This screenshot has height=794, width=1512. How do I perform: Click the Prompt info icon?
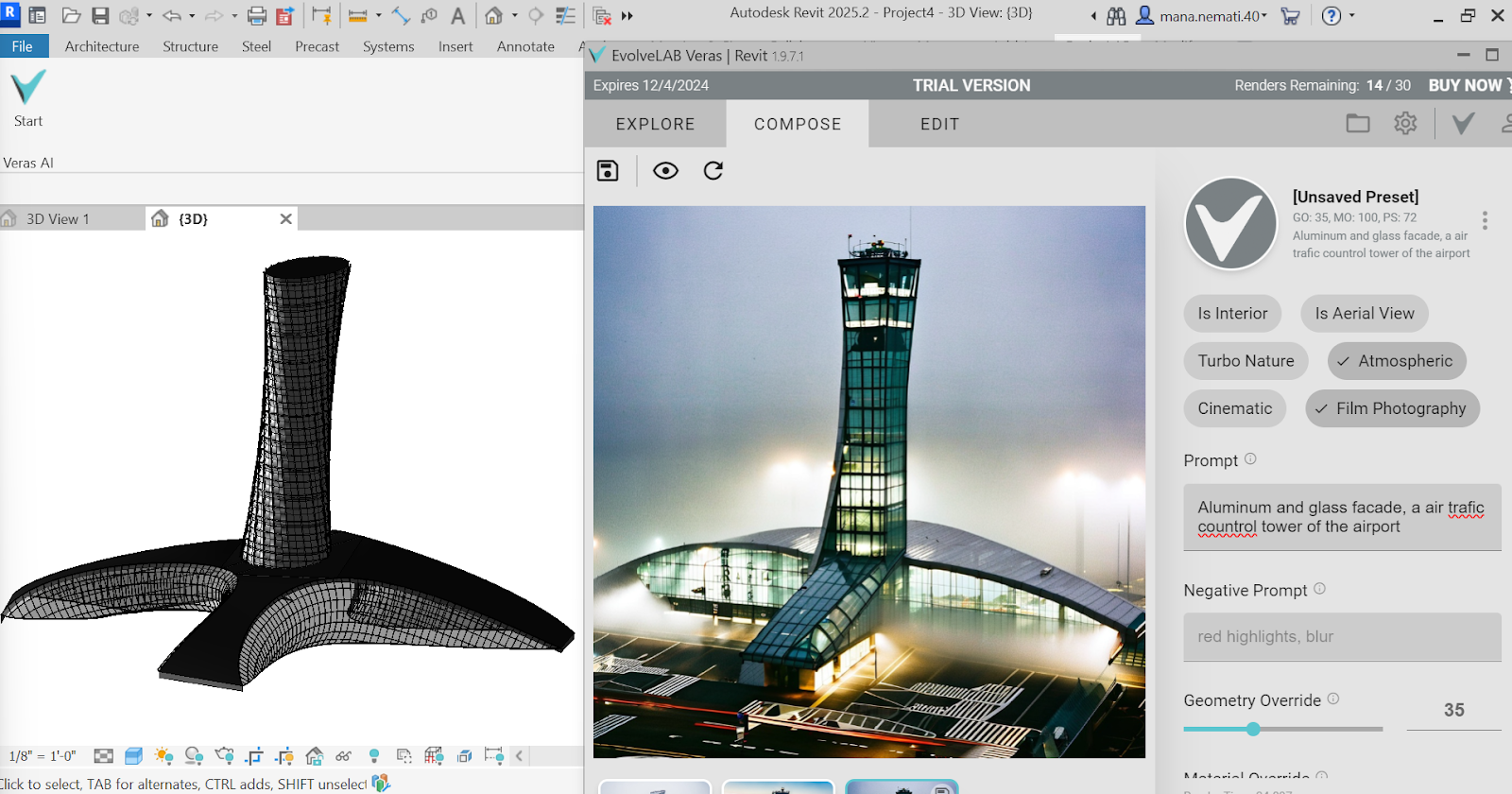[1250, 458]
